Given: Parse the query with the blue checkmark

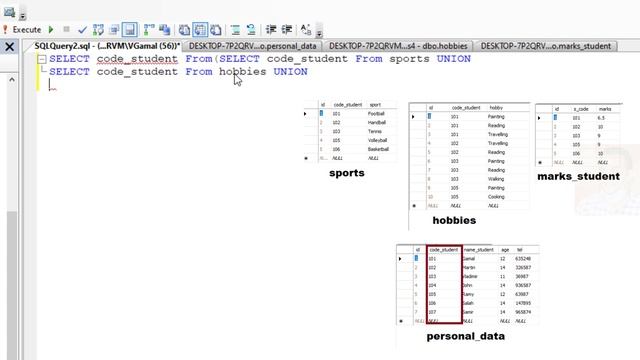Looking at the screenshot, I should click(82, 30).
